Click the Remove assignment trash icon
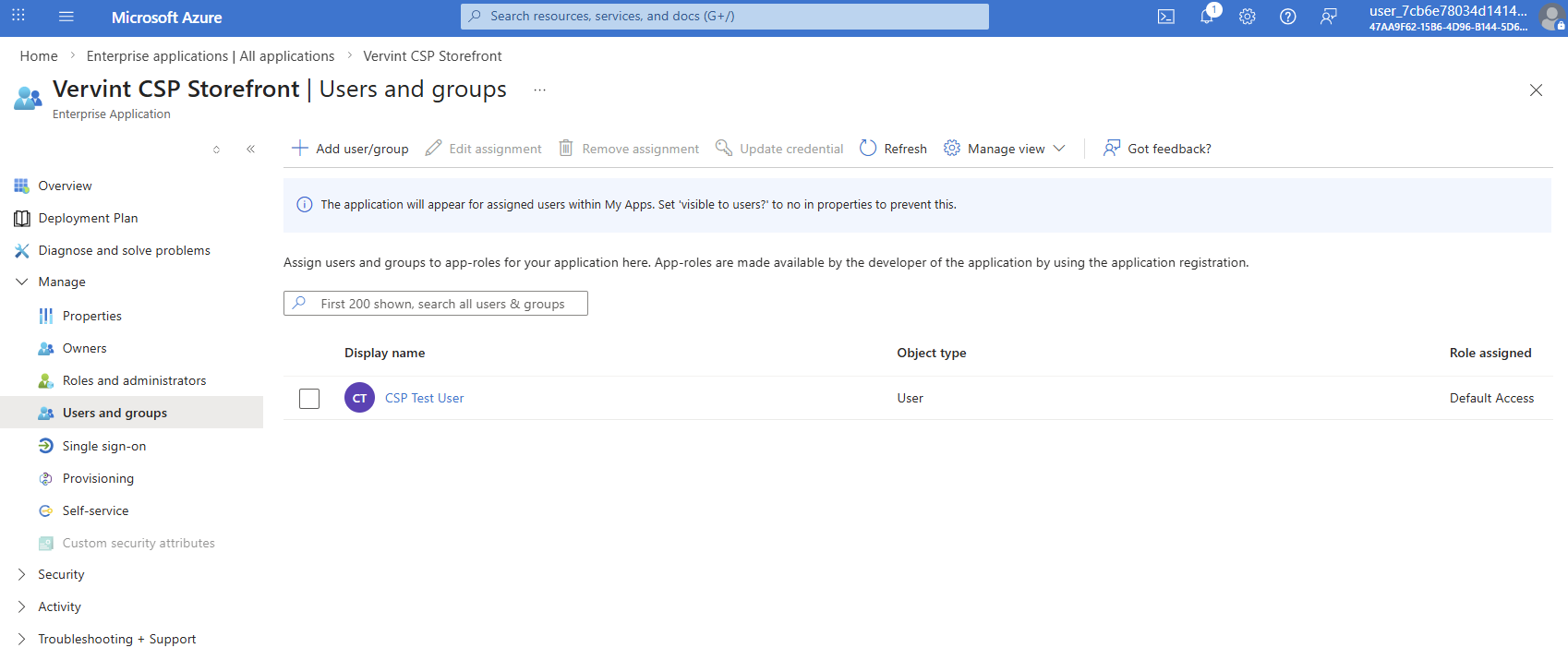1568x672 pixels. [566, 148]
